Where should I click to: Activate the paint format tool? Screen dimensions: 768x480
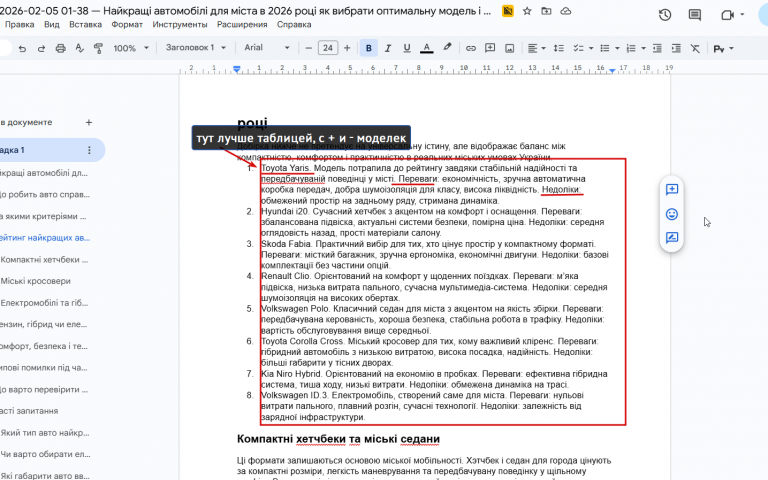(98, 48)
